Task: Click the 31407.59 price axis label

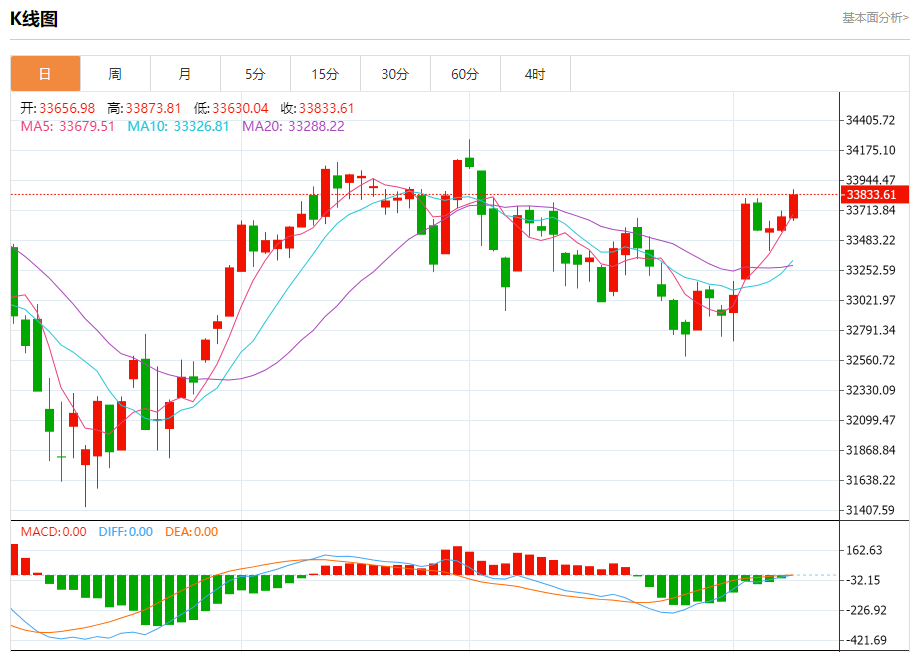Action: (x=871, y=511)
